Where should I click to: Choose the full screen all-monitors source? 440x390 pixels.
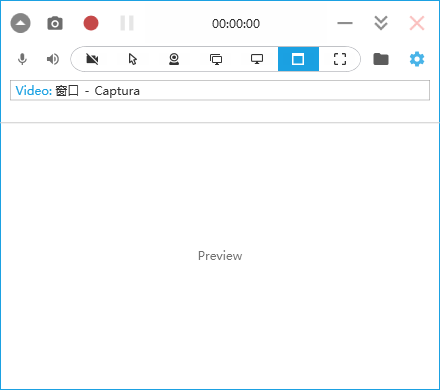pyautogui.click(x=216, y=59)
